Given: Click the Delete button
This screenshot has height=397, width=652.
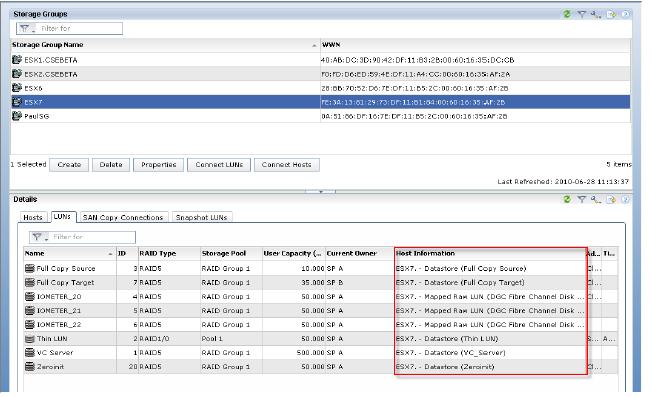Looking at the screenshot, I should 111,165.
